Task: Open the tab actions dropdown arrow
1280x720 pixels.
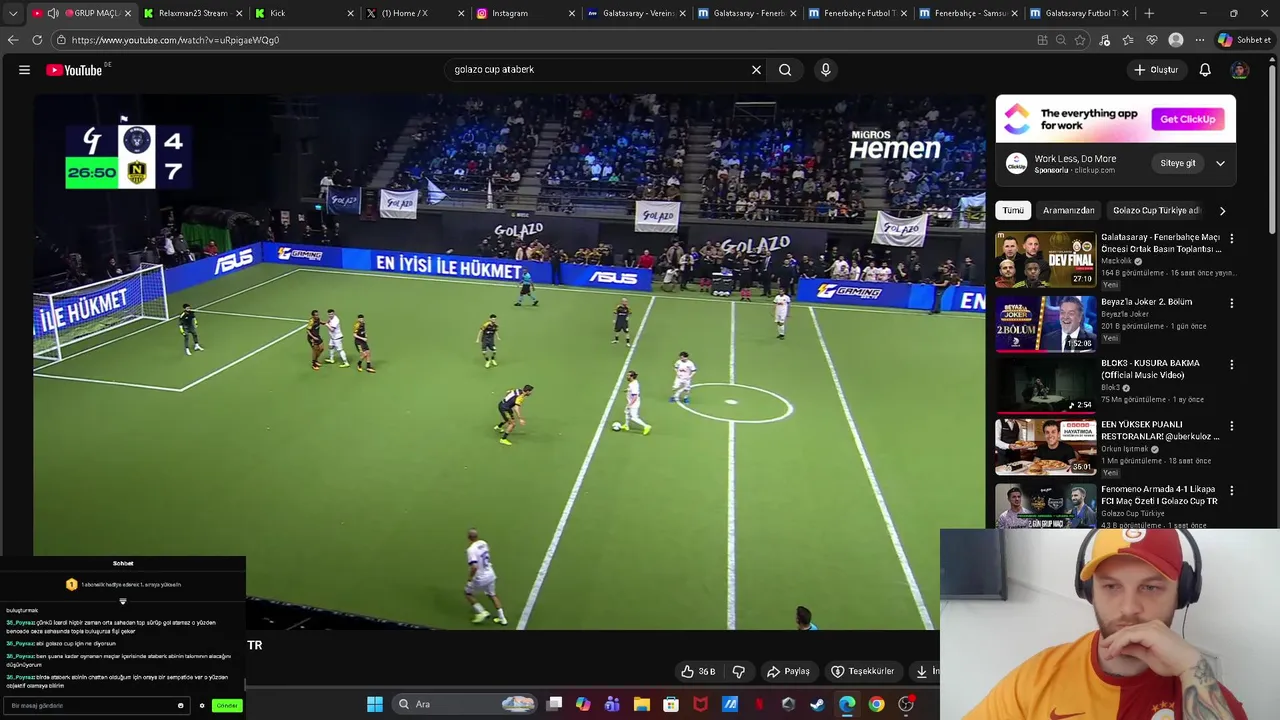Action: coord(12,13)
